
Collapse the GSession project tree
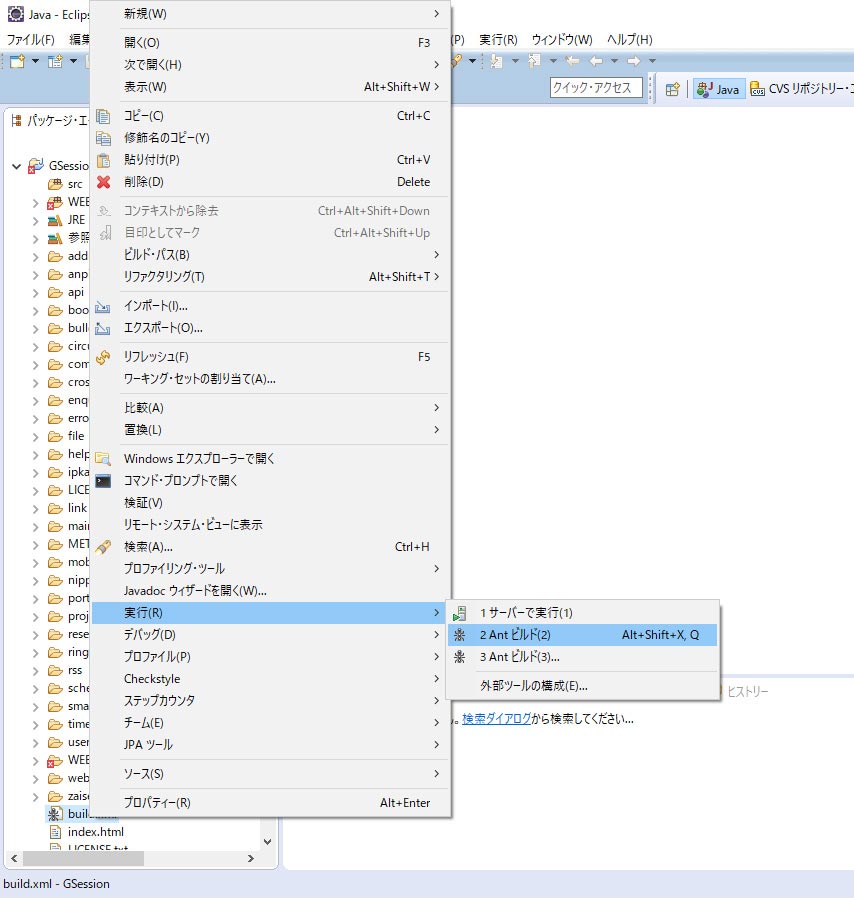pyautogui.click(x=17, y=167)
